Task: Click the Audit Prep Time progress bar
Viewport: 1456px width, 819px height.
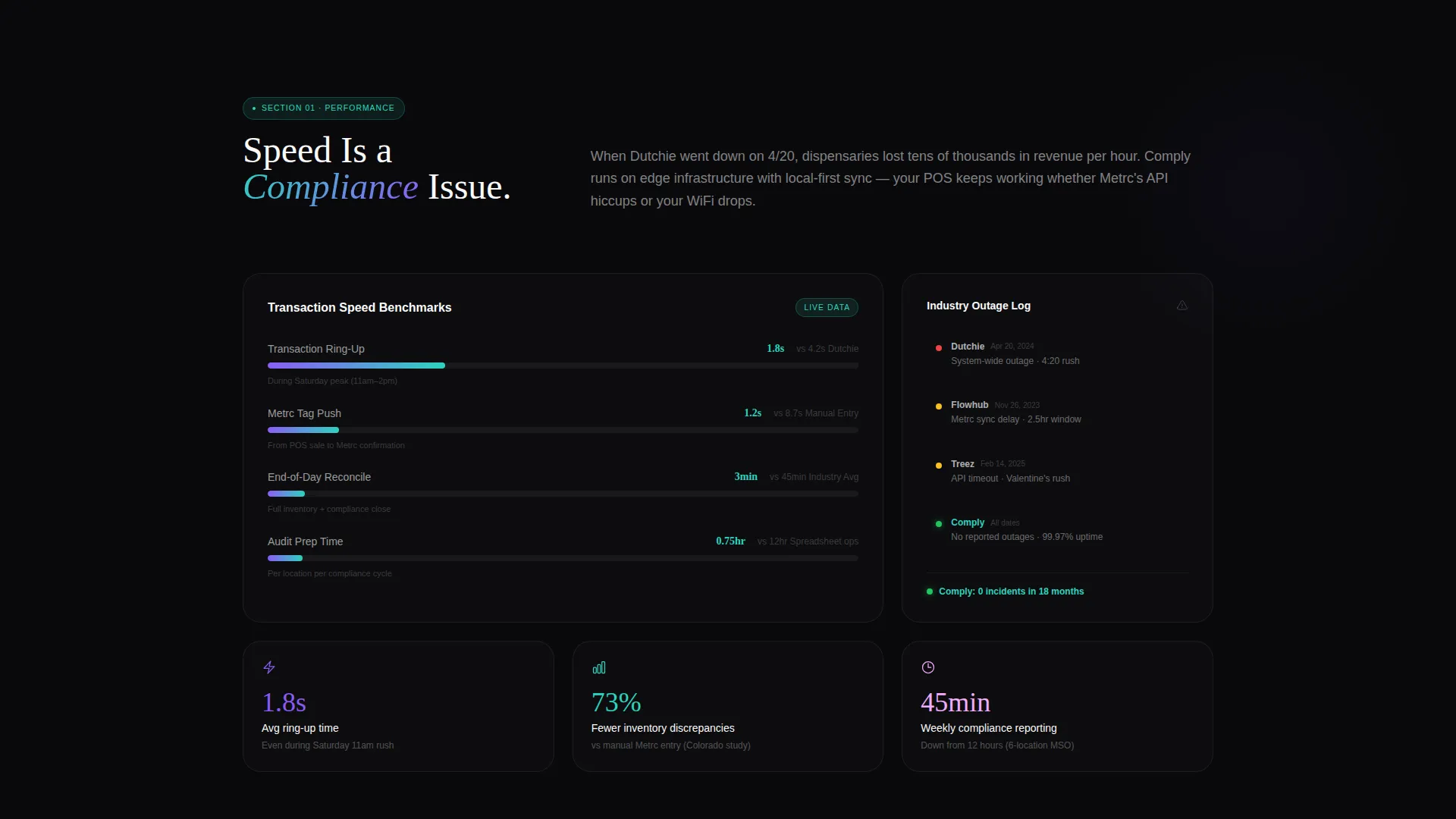Action: (563, 558)
